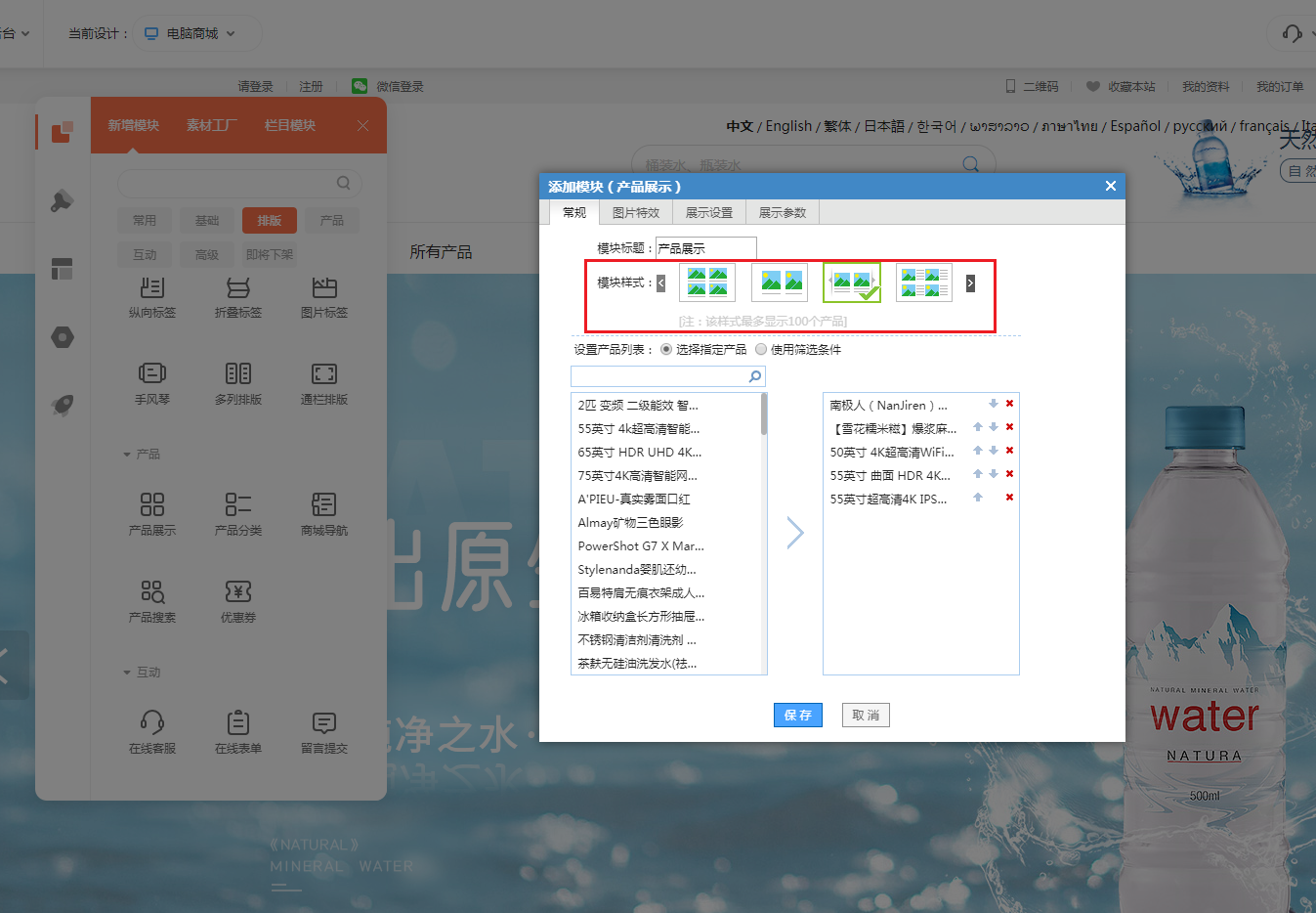Filter modules by 即将下架 category

[x=270, y=254]
